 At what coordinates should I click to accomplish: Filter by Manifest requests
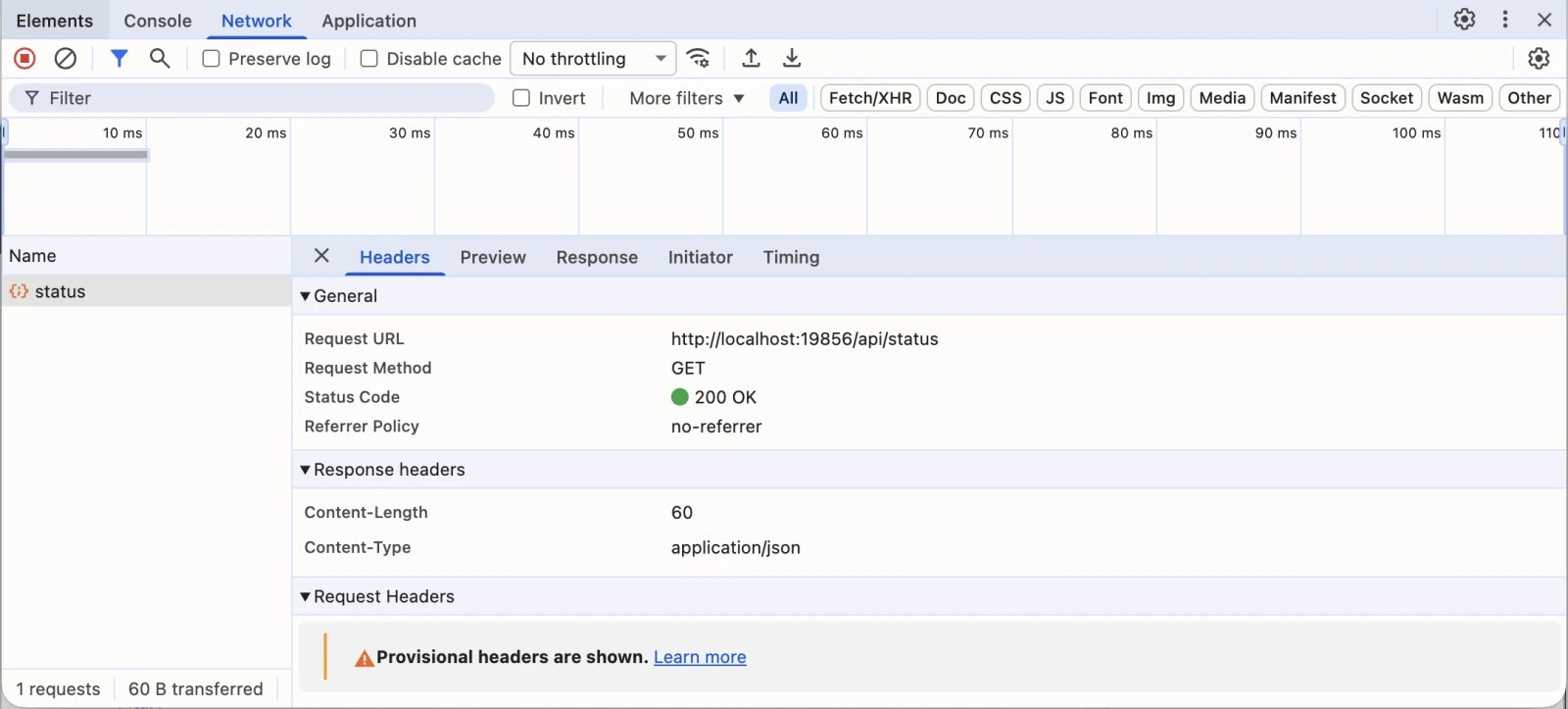tap(1302, 98)
